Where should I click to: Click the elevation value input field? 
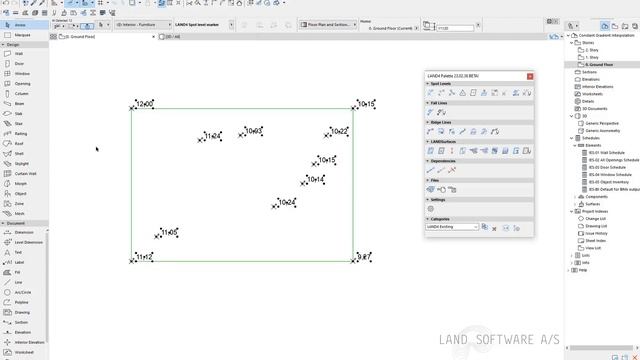click(455, 28)
